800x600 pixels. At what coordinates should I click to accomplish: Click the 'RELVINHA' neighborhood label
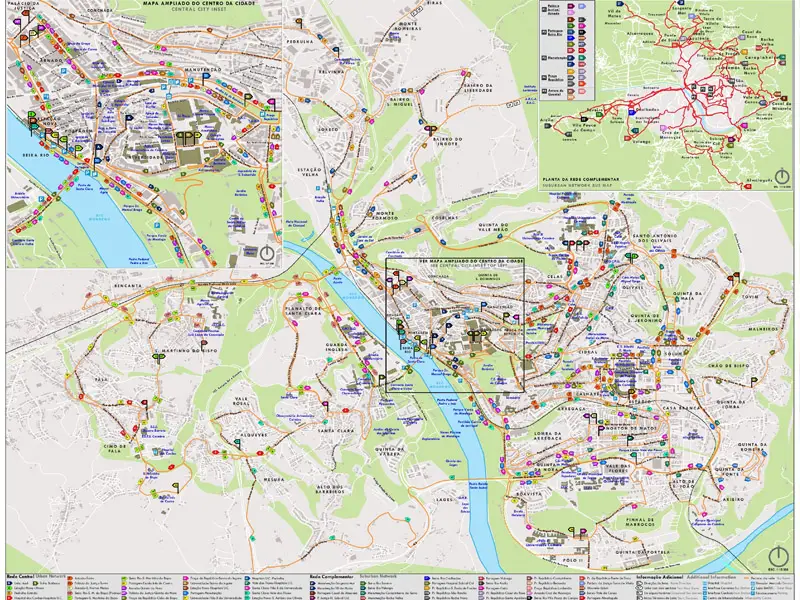(x=332, y=72)
